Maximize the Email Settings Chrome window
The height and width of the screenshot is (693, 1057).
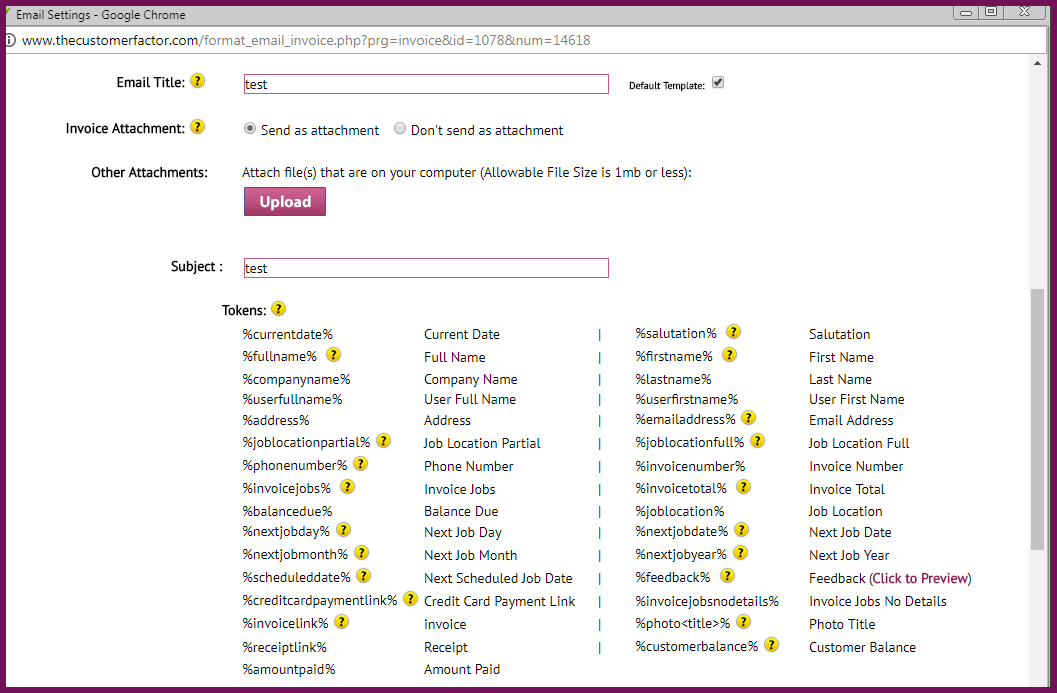point(991,11)
